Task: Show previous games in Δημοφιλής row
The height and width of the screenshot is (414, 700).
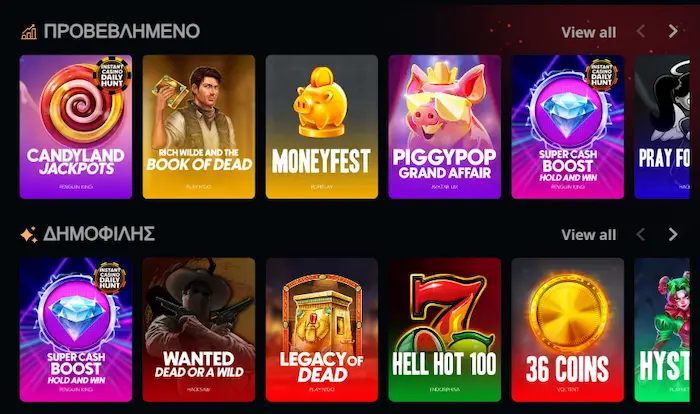Action: pos(641,234)
